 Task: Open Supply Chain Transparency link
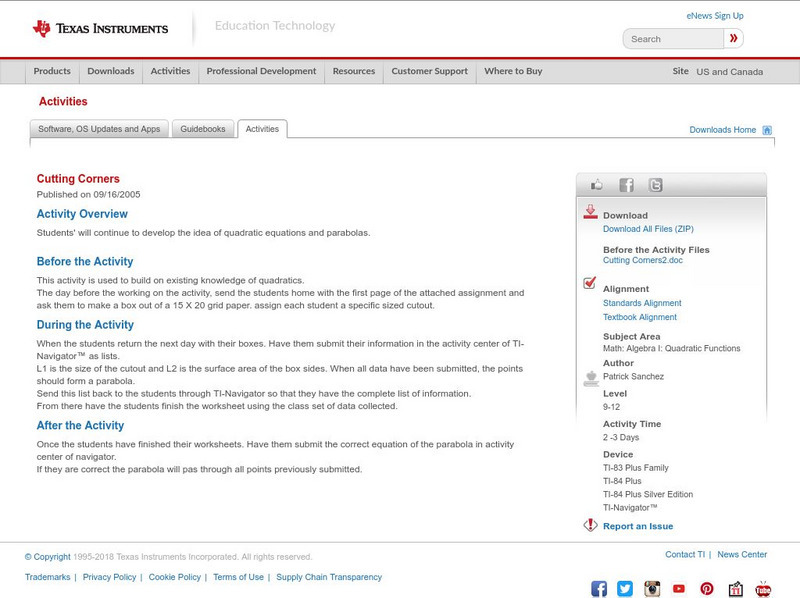coord(329,577)
